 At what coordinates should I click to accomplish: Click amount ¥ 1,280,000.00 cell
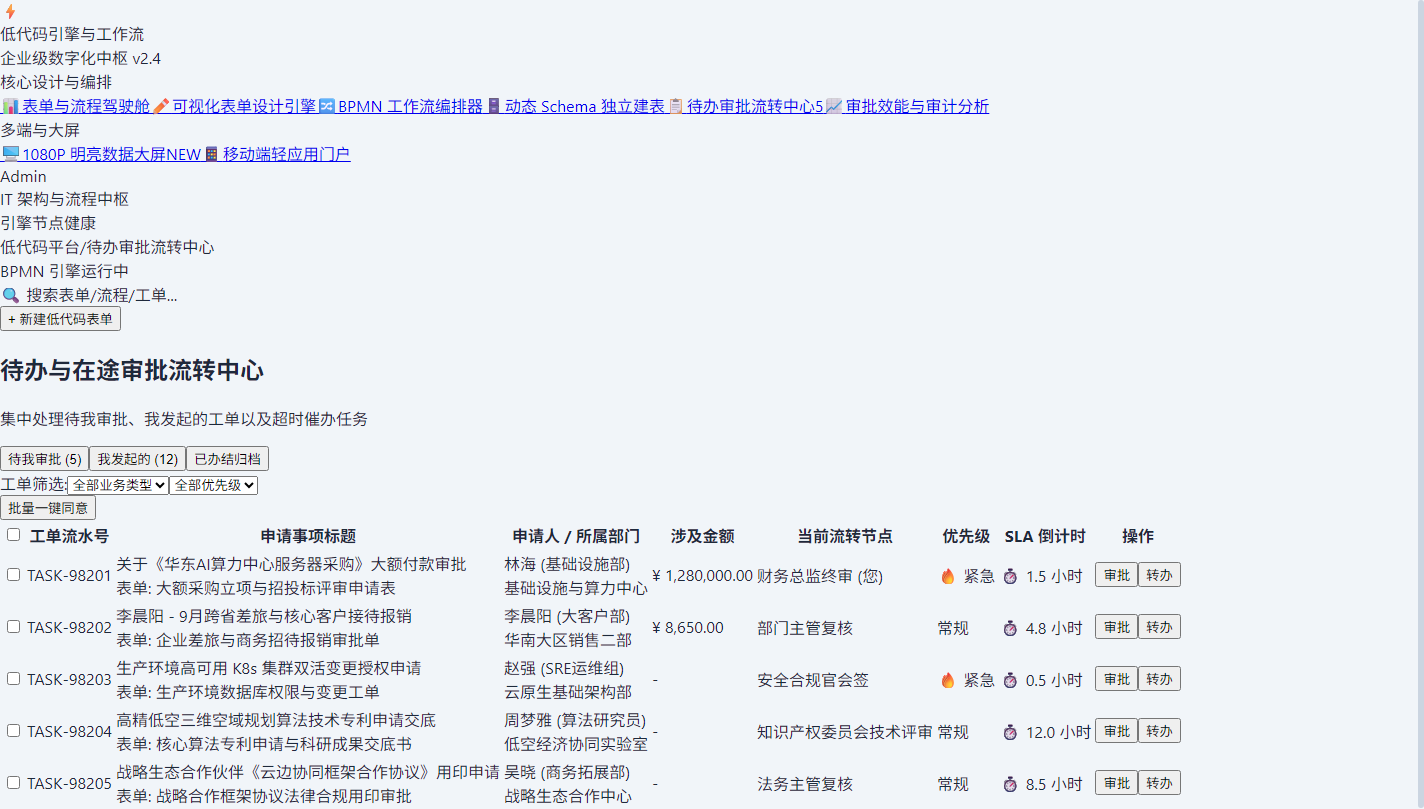[702, 576]
